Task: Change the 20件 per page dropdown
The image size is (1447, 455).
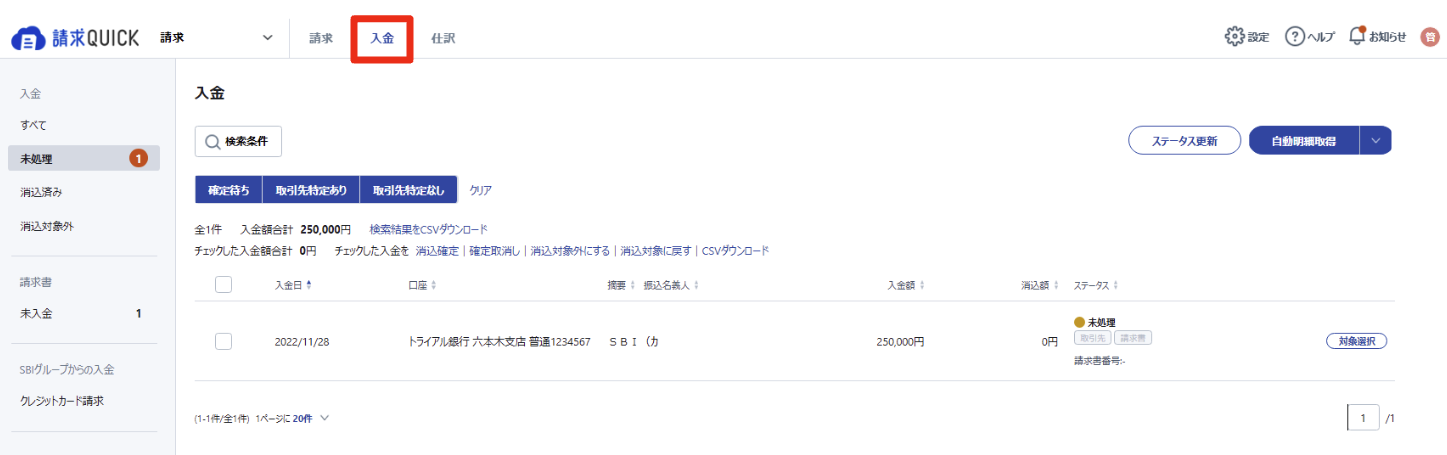Action: point(310,418)
